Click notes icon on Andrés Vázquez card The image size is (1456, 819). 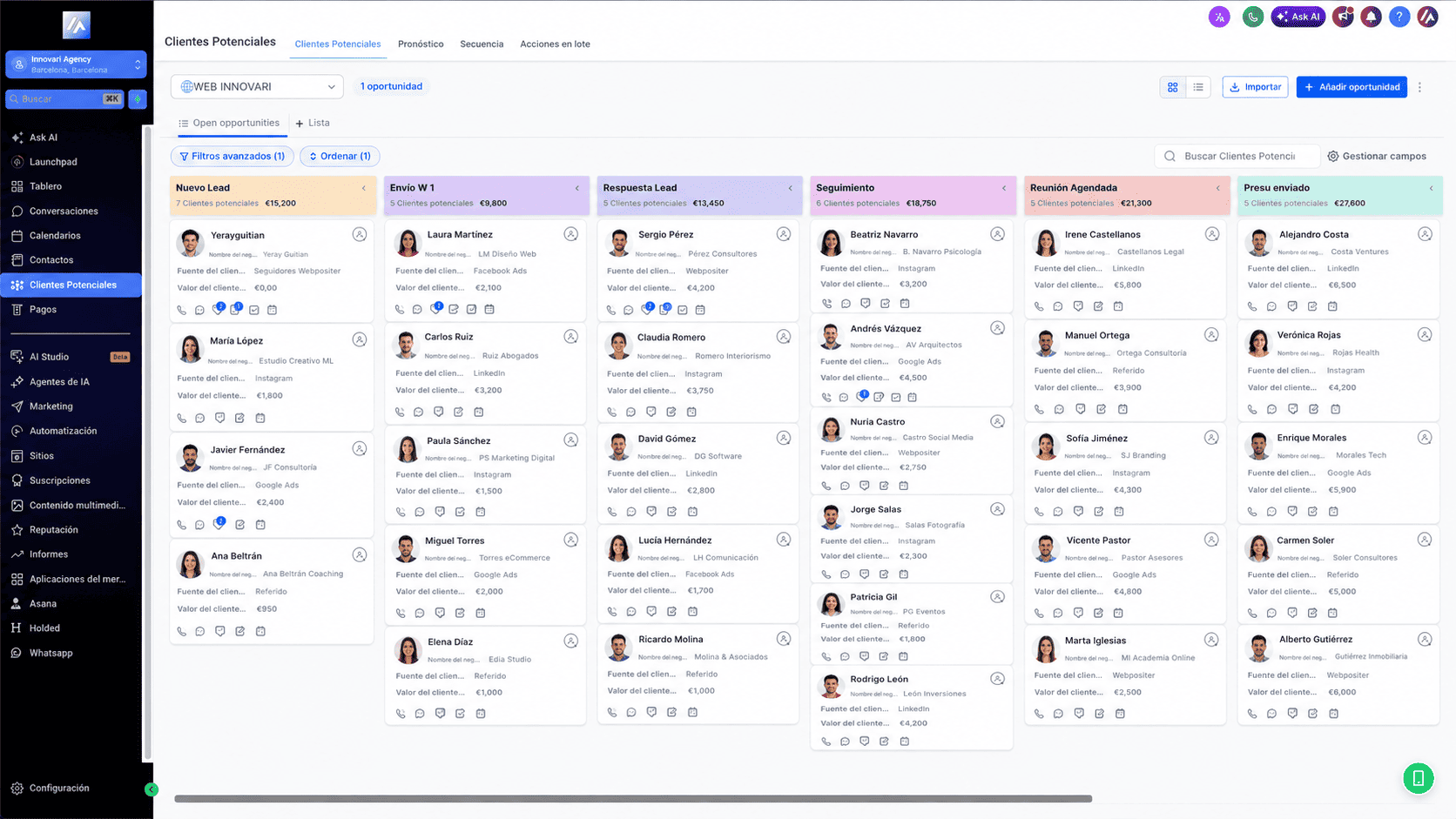[879, 397]
